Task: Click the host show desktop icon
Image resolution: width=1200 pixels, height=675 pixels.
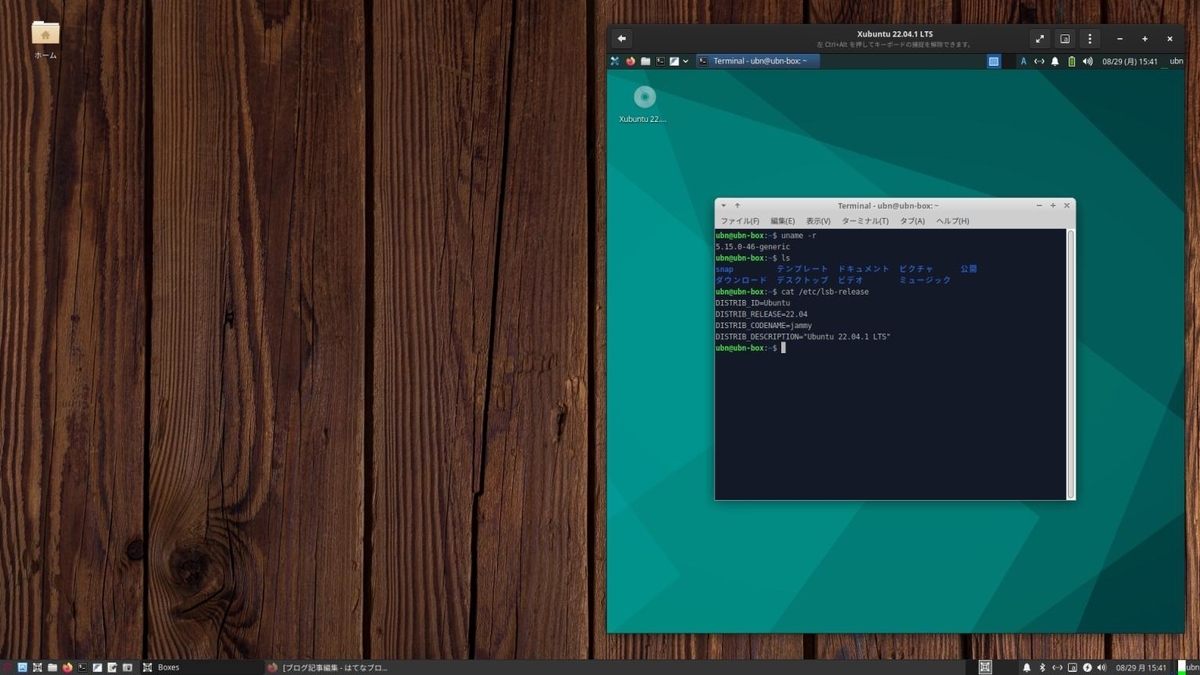Action: pyautogui.click(x=22, y=667)
